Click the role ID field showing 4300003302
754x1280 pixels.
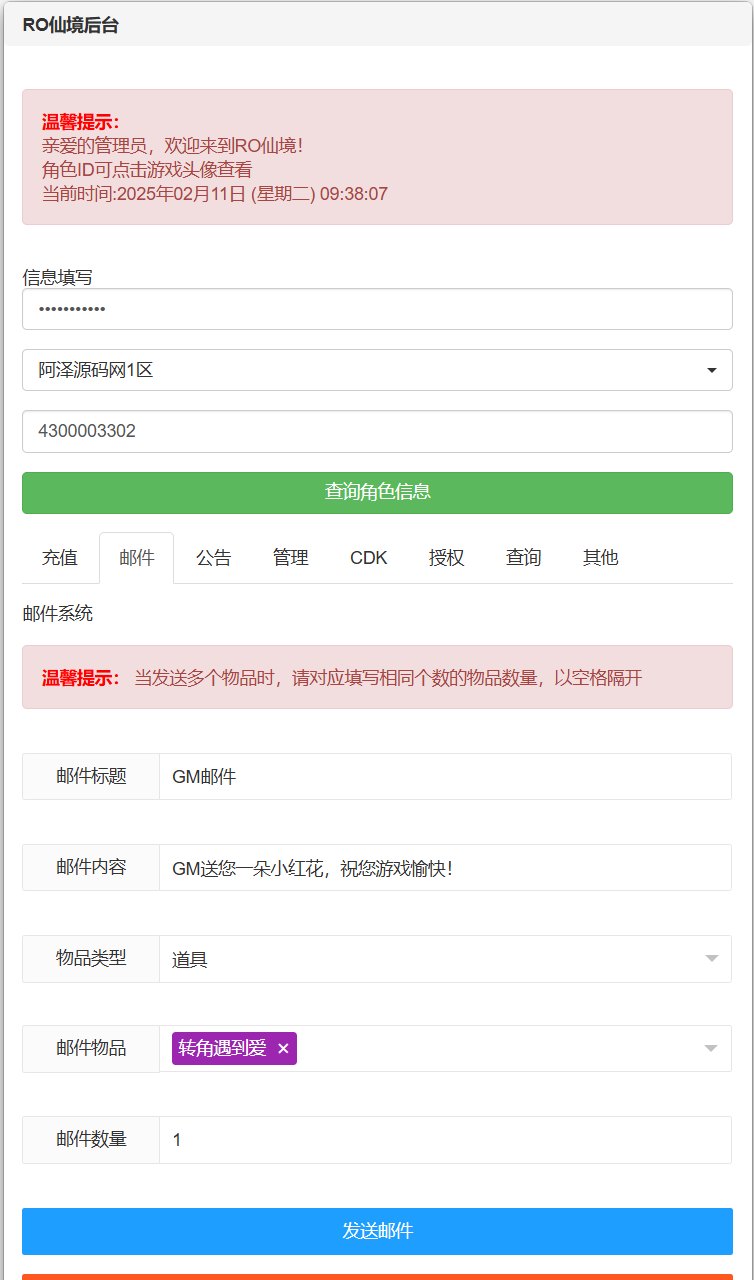[377, 431]
